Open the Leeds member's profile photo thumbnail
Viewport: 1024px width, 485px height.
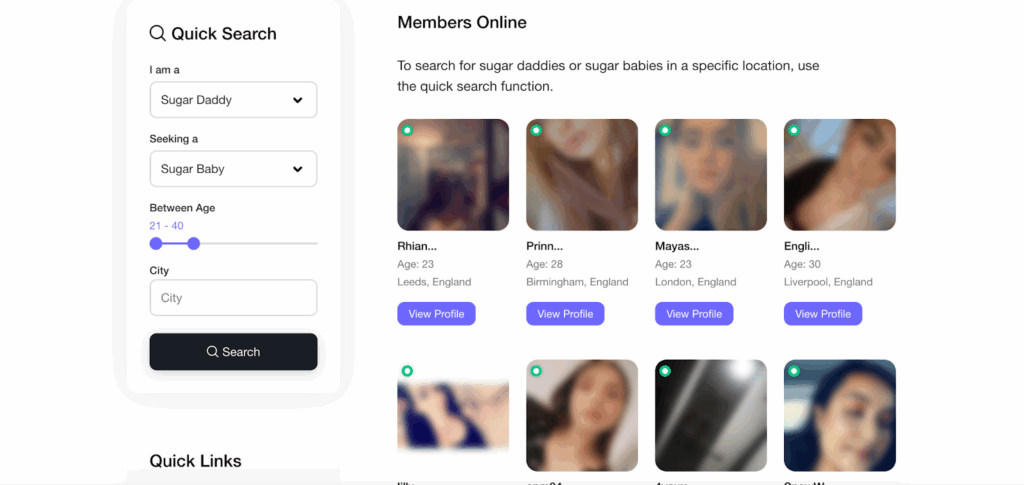coord(453,175)
